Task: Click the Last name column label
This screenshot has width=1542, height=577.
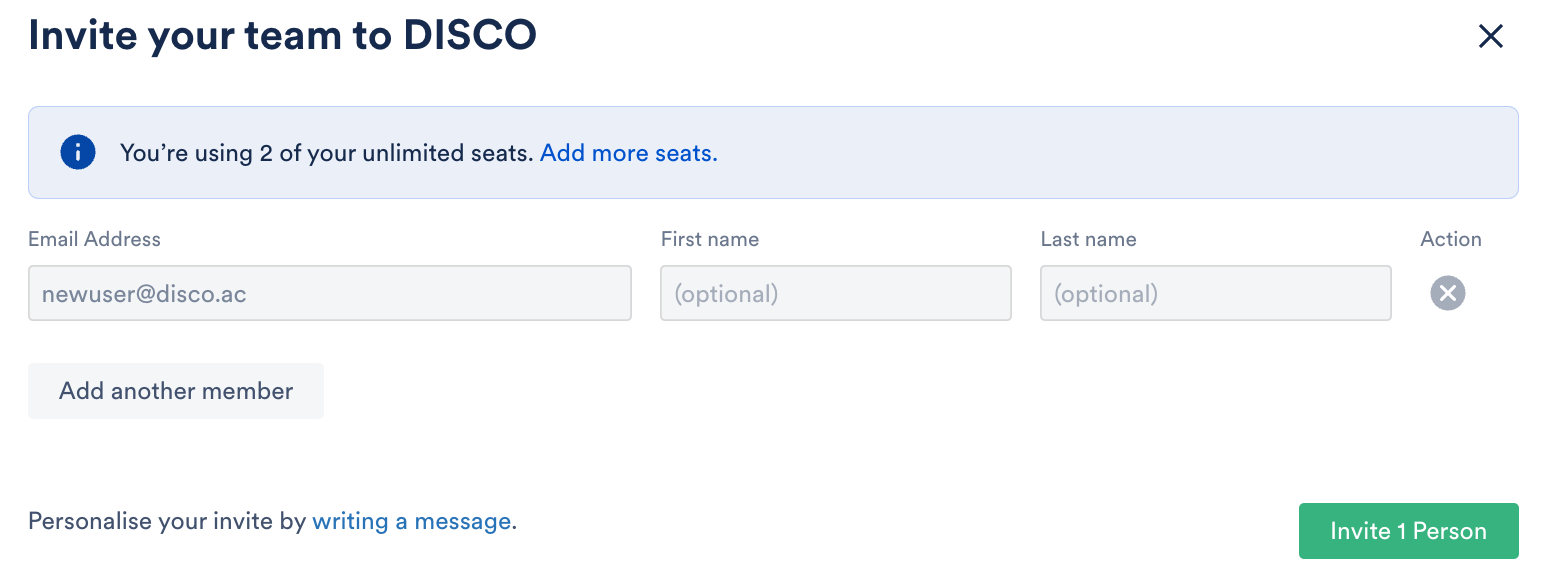Action: tap(1088, 239)
